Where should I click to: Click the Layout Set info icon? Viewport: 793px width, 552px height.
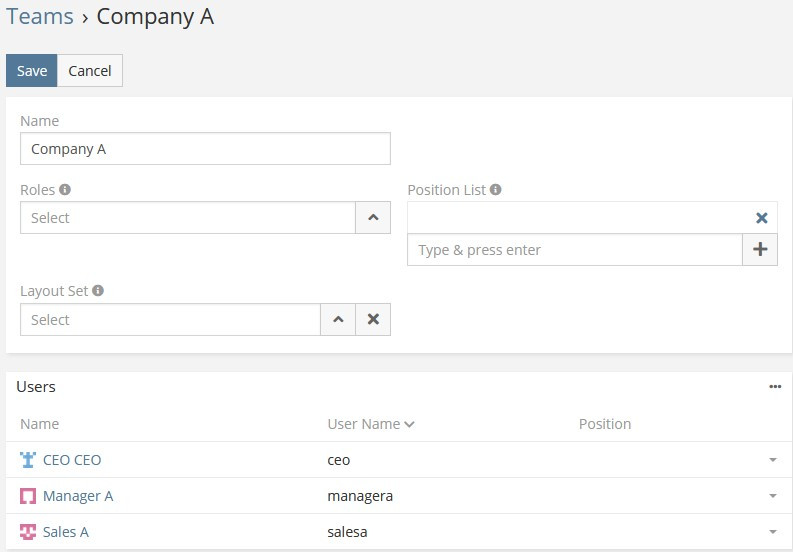[98, 291]
